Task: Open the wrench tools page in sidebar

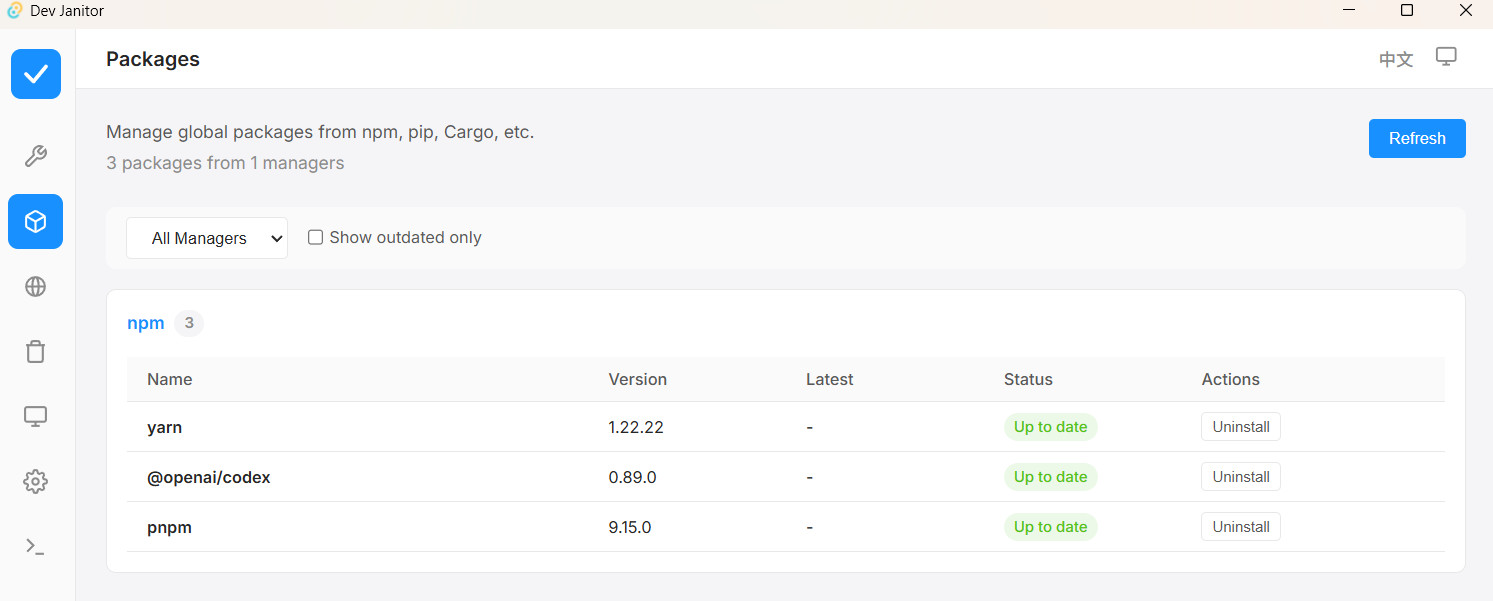Action: pyautogui.click(x=36, y=157)
